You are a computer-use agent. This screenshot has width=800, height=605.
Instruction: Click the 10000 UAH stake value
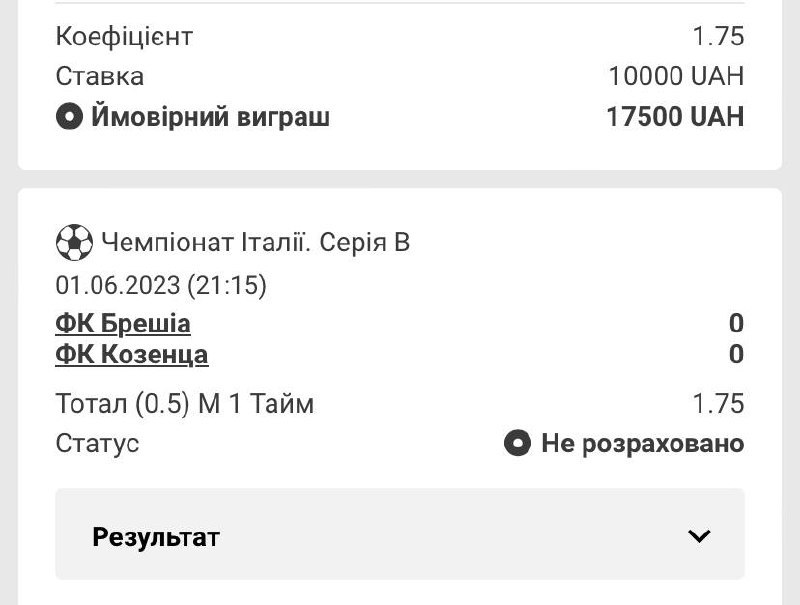coord(676,77)
